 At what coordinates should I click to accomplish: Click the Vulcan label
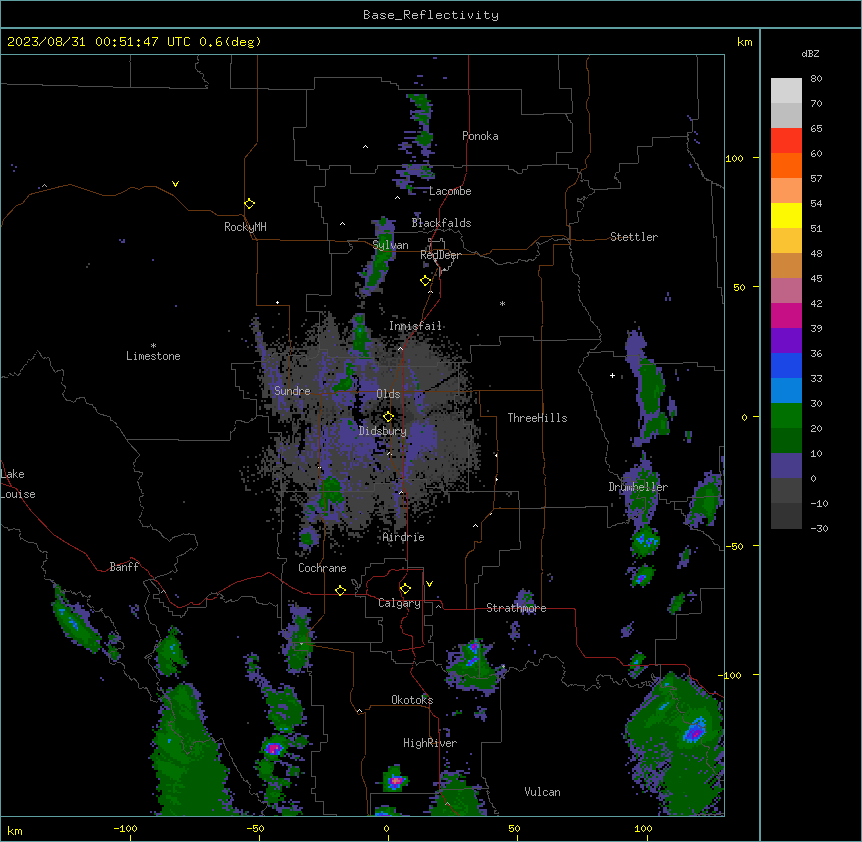(543, 792)
